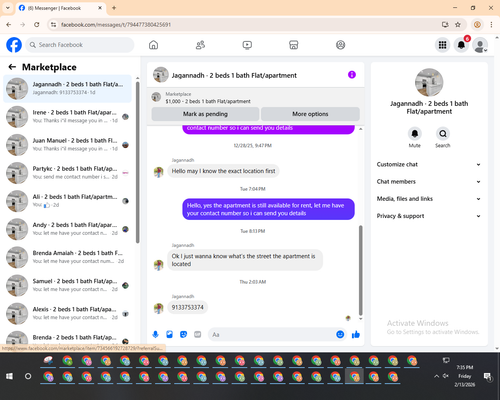Open Windows notification center icon
500x400 pixels.
488,376
